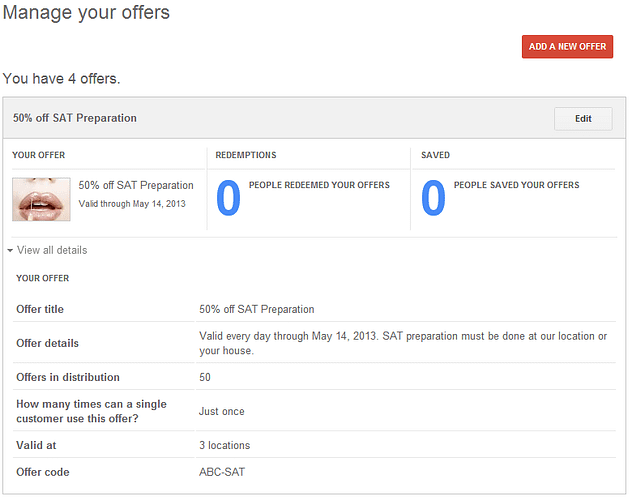Select the 'You have 4 offers.' text

click(x=61, y=79)
